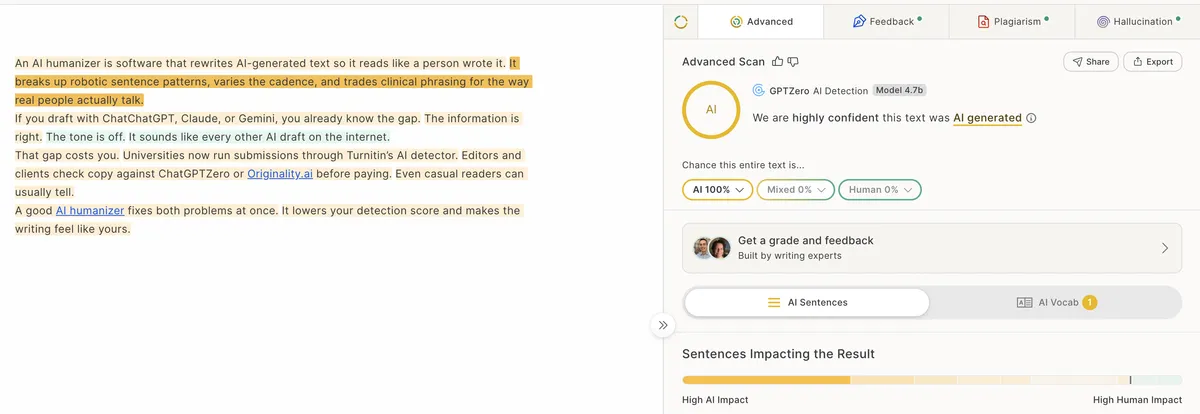The height and width of the screenshot is (414, 1200).
Task: Click the AI Vocab card icon
Action: [1024, 302]
